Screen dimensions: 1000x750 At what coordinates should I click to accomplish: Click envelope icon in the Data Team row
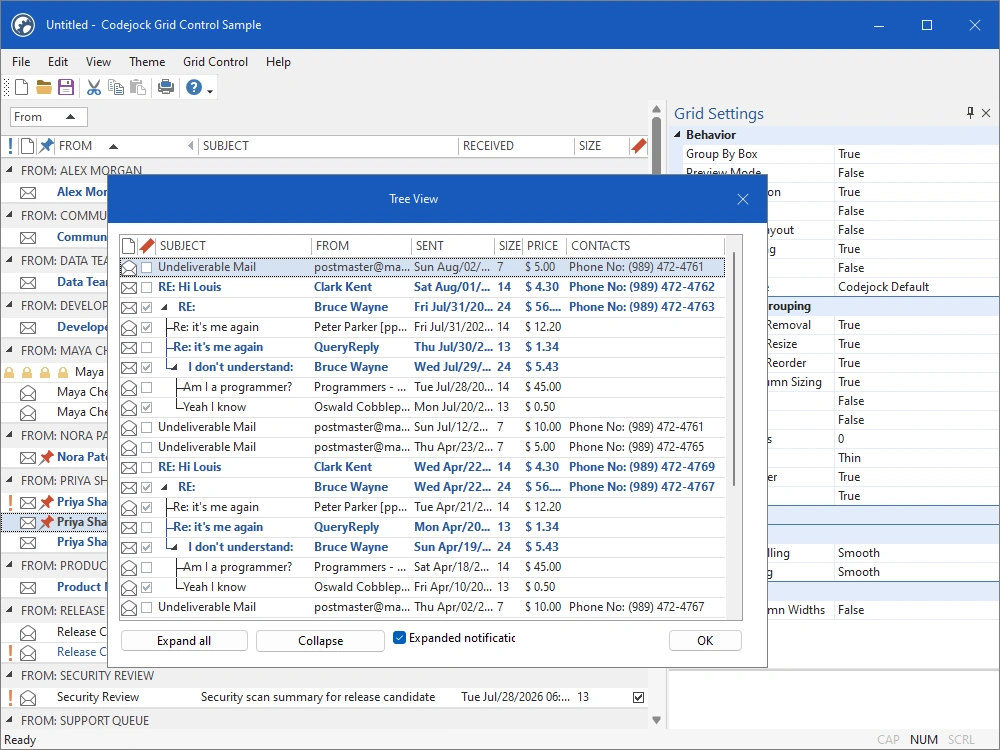coord(28,283)
